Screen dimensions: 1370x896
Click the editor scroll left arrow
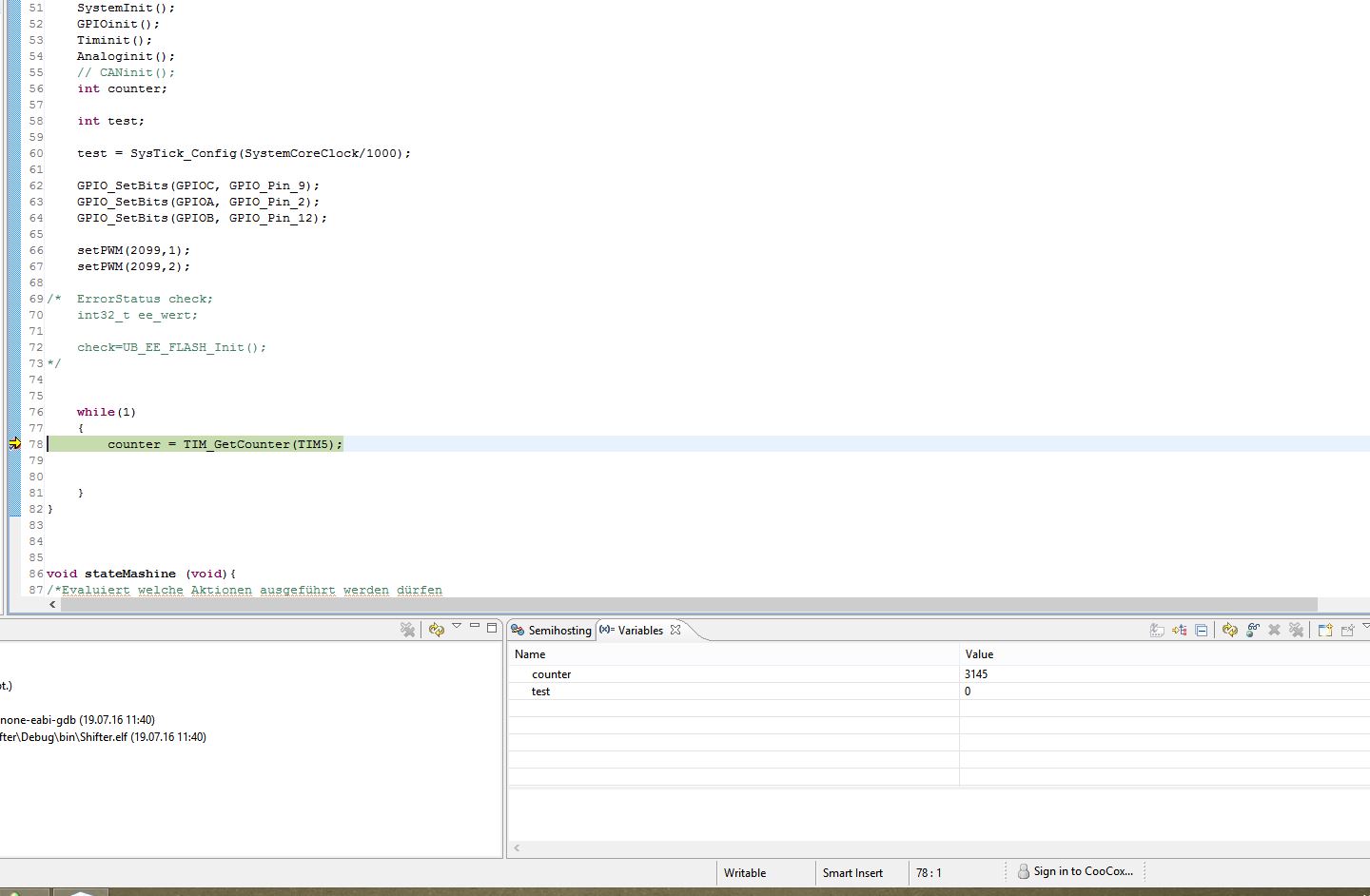pyautogui.click(x=52, y=605)
